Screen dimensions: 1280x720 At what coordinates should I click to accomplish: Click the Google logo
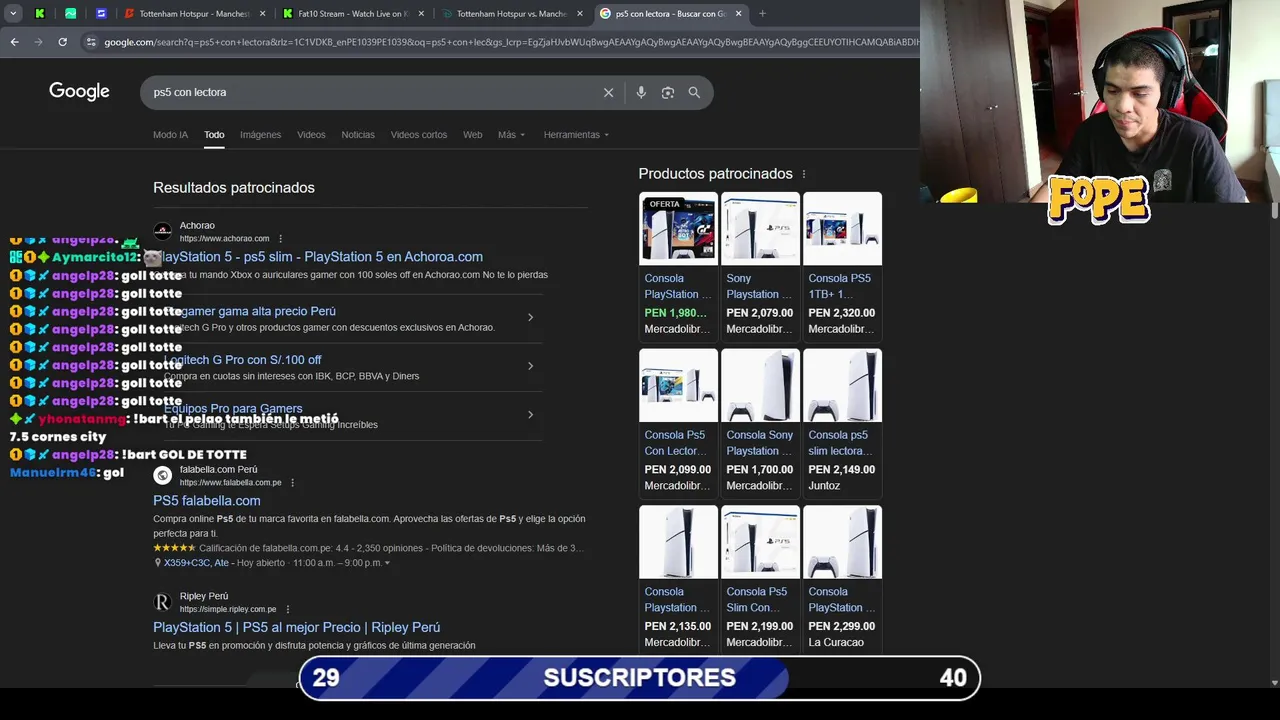point(79,92)
